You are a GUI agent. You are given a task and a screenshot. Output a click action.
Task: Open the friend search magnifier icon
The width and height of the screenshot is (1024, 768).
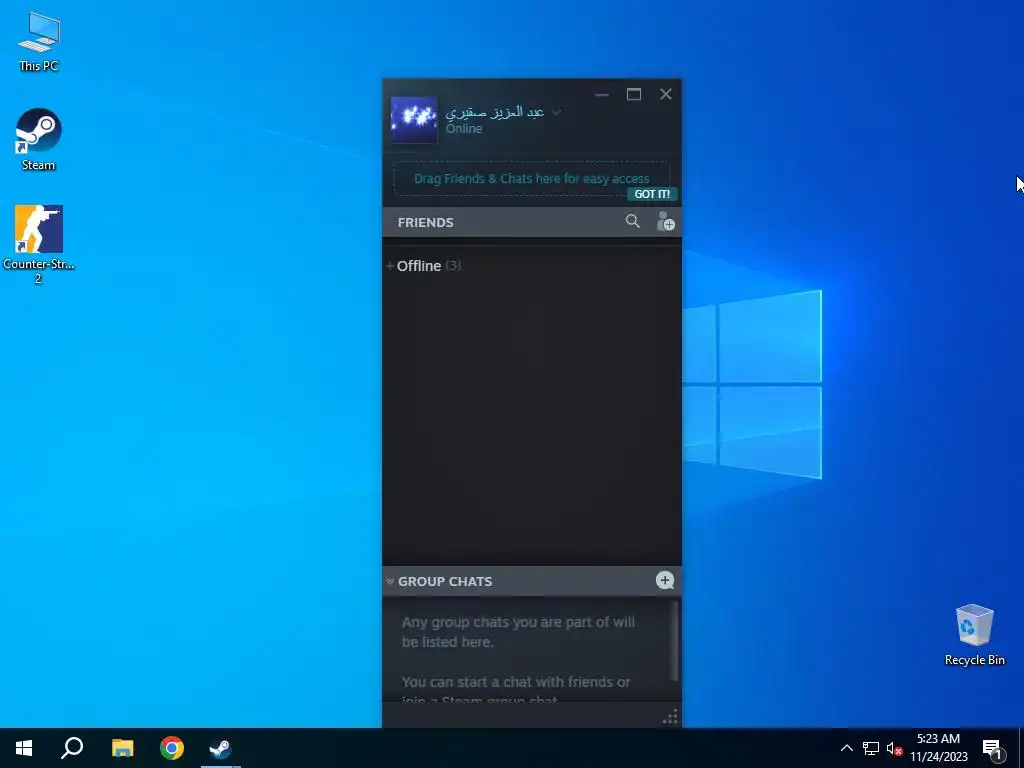632,221
